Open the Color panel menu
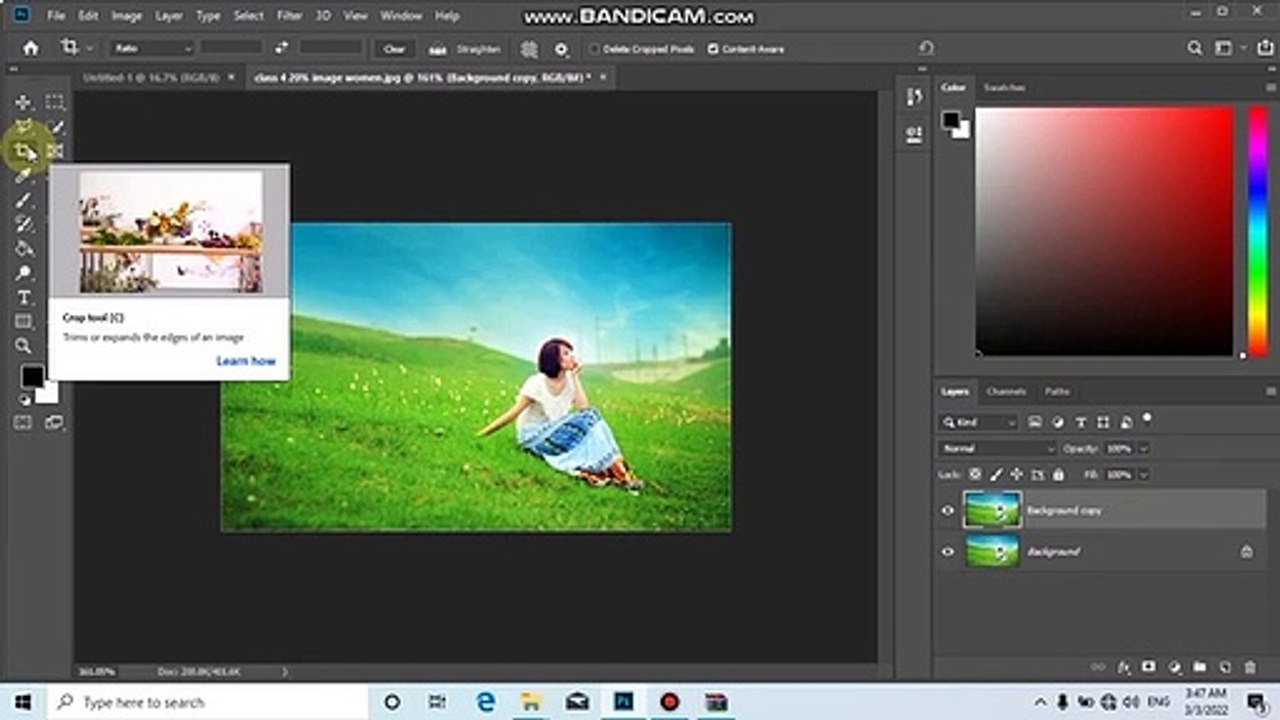The height and width of the screenshot is (720, 1280). pos(1270,87)
